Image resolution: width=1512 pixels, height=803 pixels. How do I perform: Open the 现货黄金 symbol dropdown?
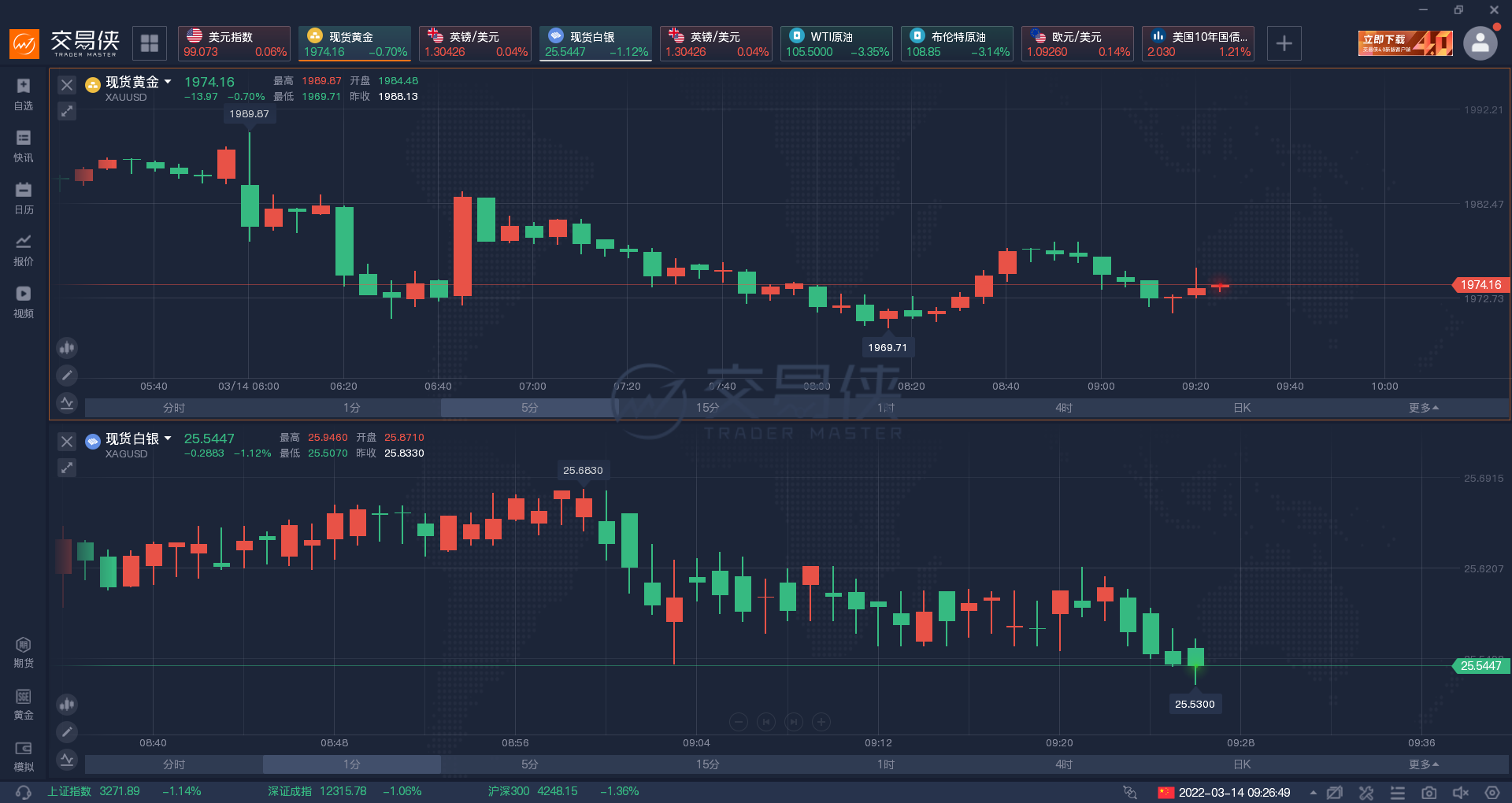[x=168, y=82]
